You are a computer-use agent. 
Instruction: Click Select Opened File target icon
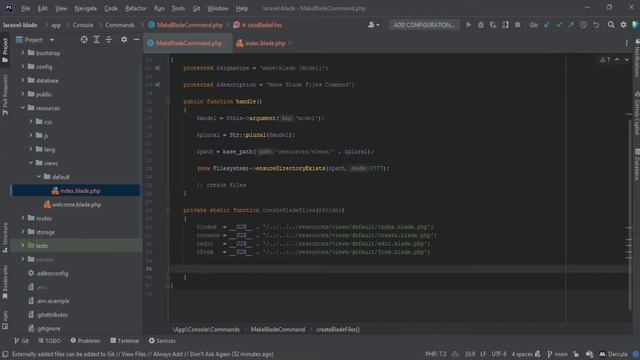pyautogui.click(x=84, y=40)
